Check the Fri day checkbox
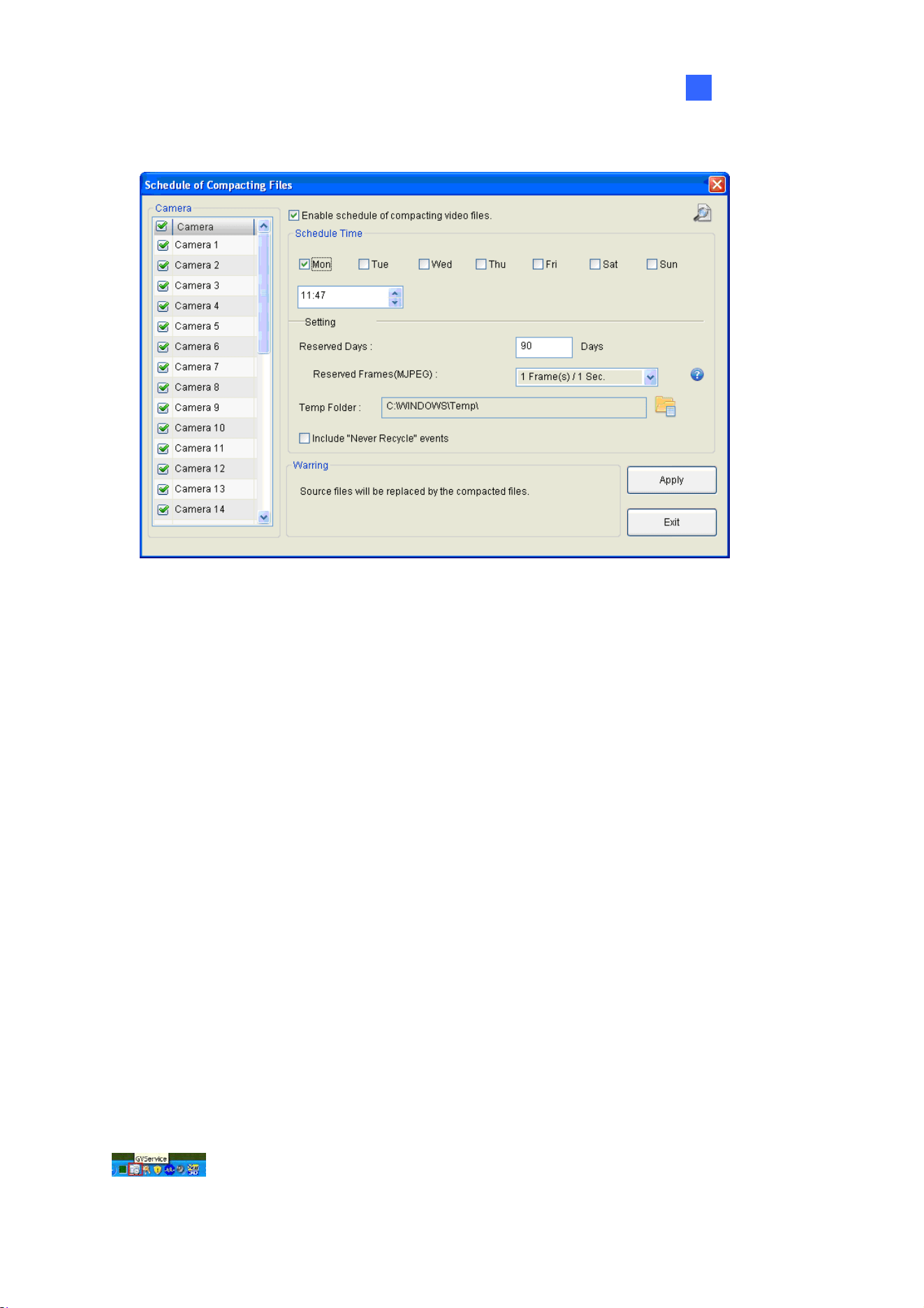This screenshot has width=924, height=1308. click(x=538, y=264)
